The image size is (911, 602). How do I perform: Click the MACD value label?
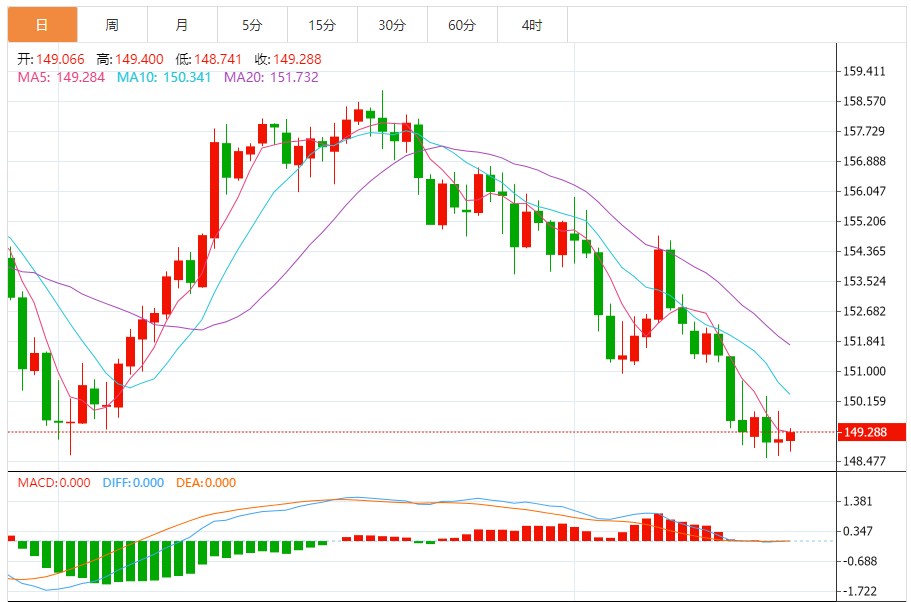coord(54,482)
